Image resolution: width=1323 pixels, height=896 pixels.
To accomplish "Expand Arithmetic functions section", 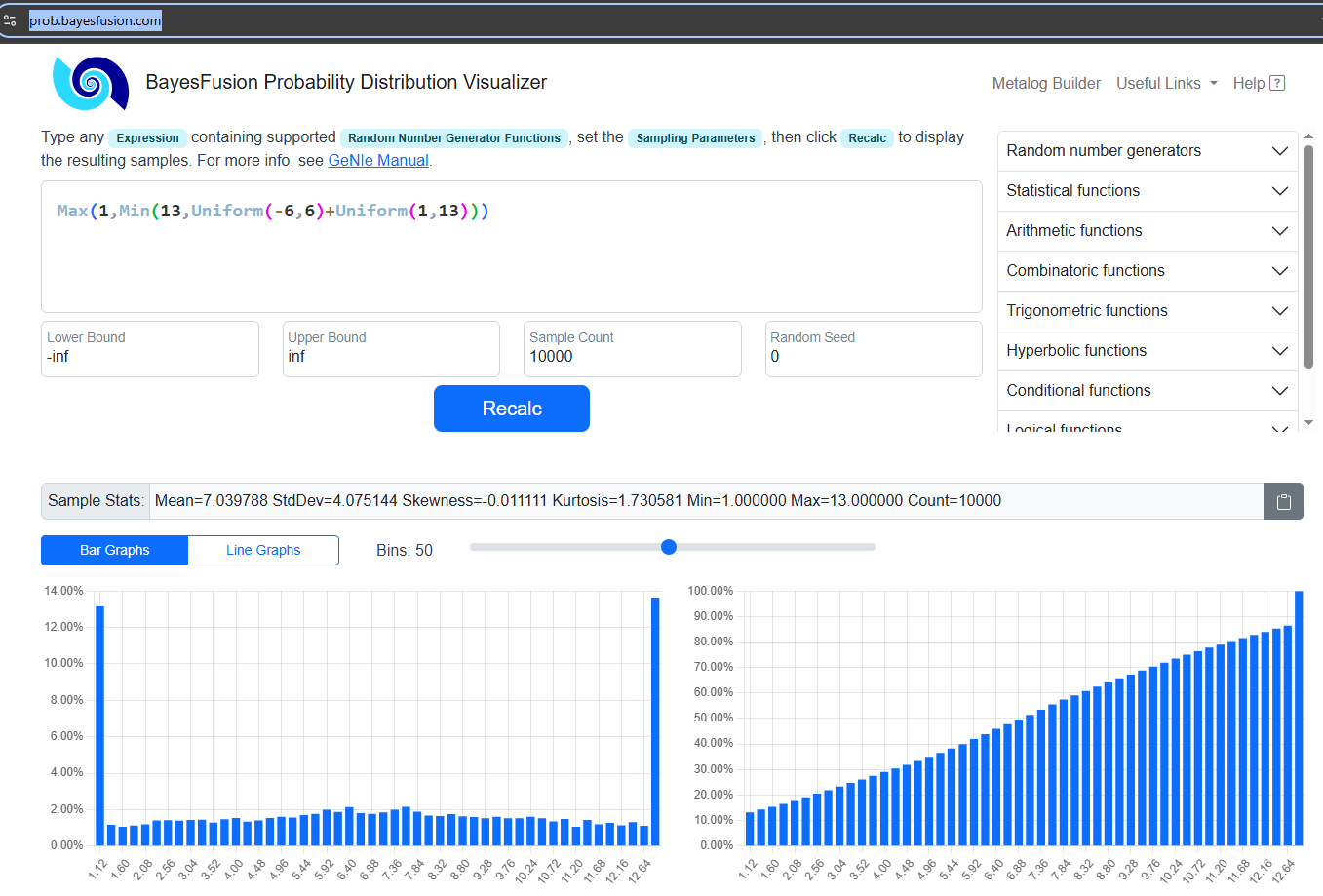I will 1147,231.
